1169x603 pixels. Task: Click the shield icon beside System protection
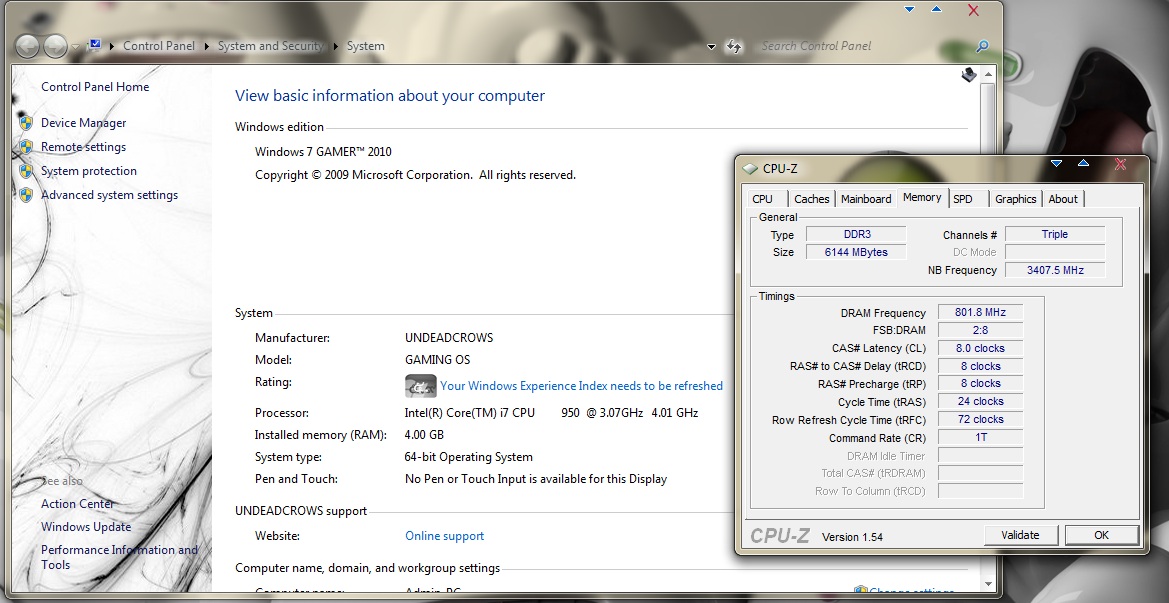(x=26, y=171)
